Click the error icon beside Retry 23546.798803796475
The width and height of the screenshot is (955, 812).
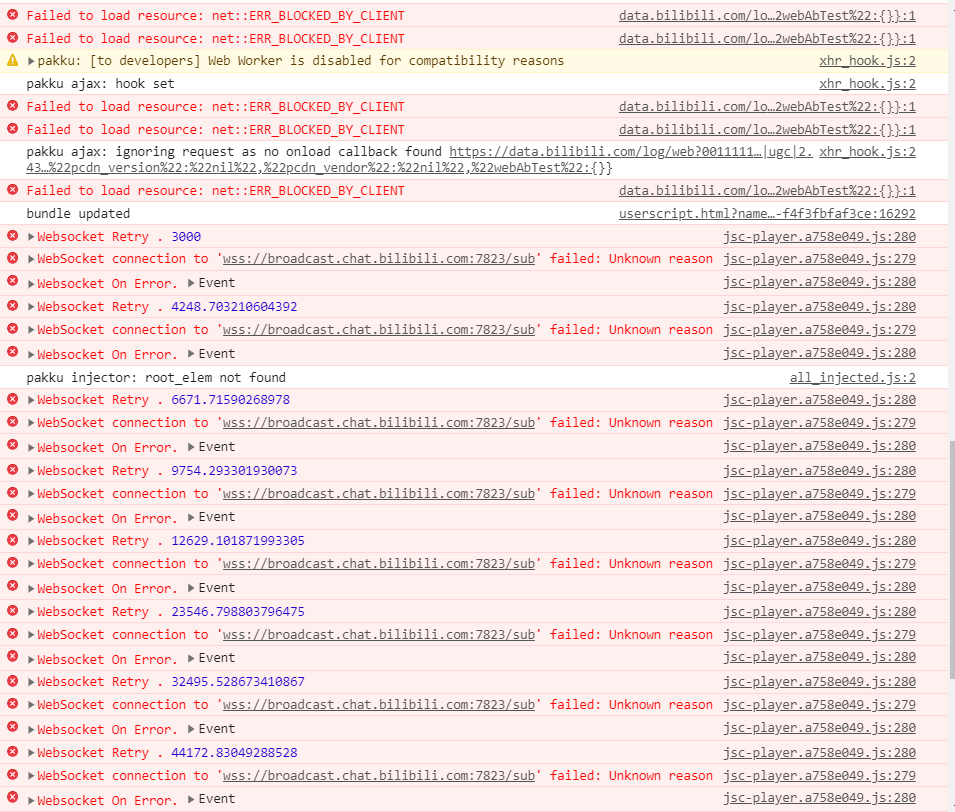(x=12, y=610)
